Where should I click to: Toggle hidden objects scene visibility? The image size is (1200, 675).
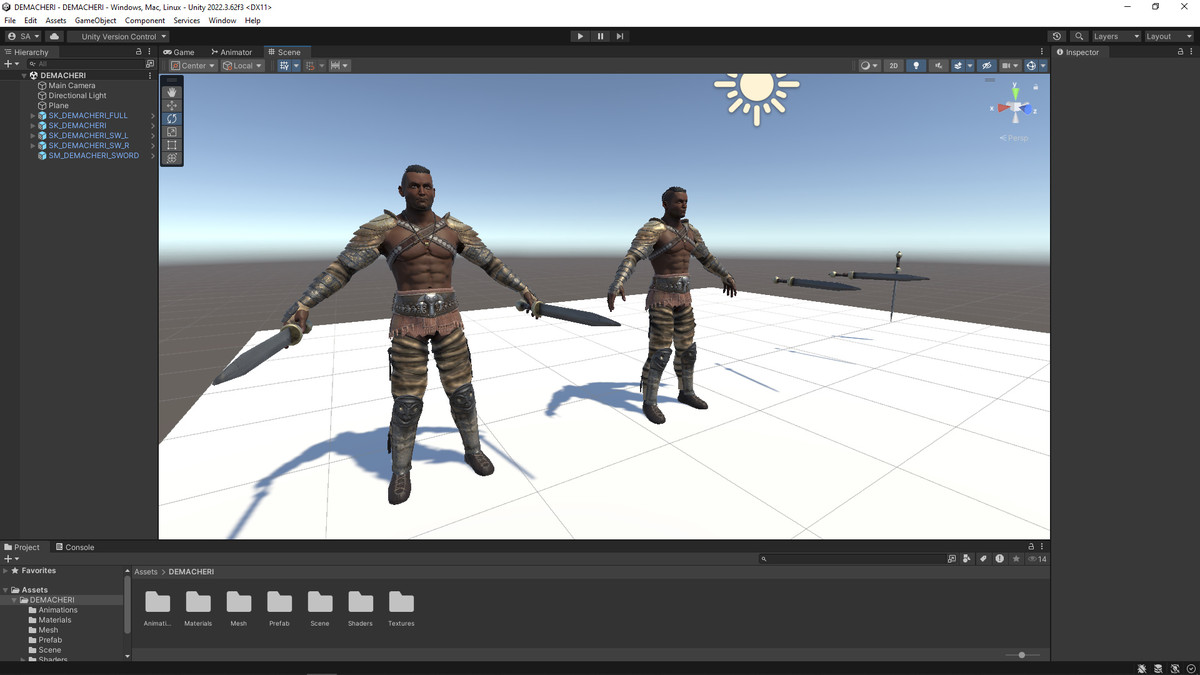pyautogui.click(x=987, y=66)
